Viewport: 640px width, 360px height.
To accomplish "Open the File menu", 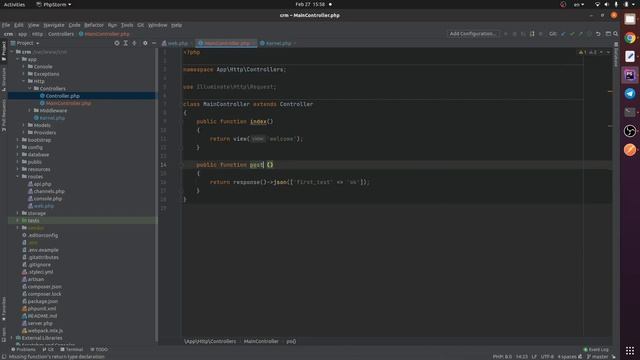I will (x=6, y=25).
